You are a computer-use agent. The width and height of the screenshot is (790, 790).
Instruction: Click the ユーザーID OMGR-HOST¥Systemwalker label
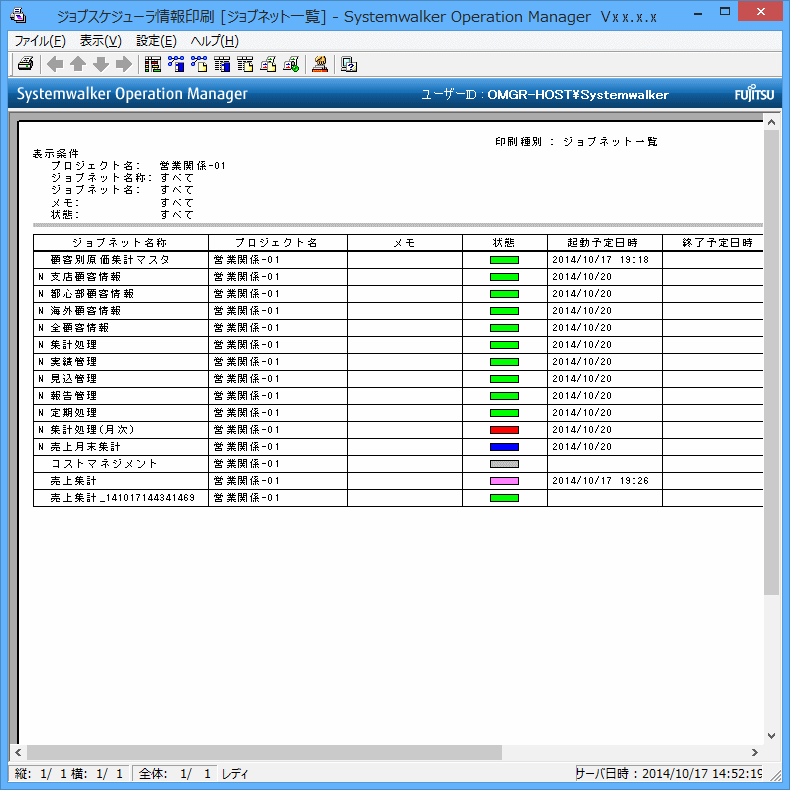(545, 95)
